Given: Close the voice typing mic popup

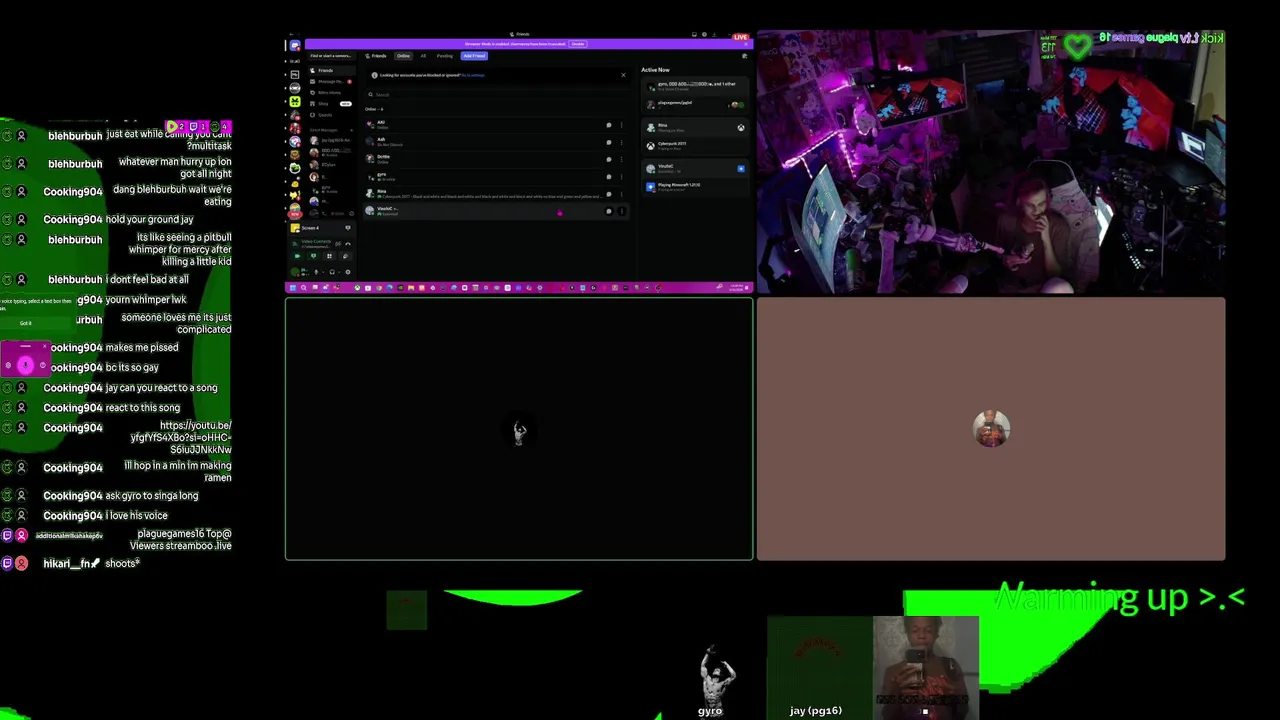Looking at the screenshot, I should click(x=44, y=346).
